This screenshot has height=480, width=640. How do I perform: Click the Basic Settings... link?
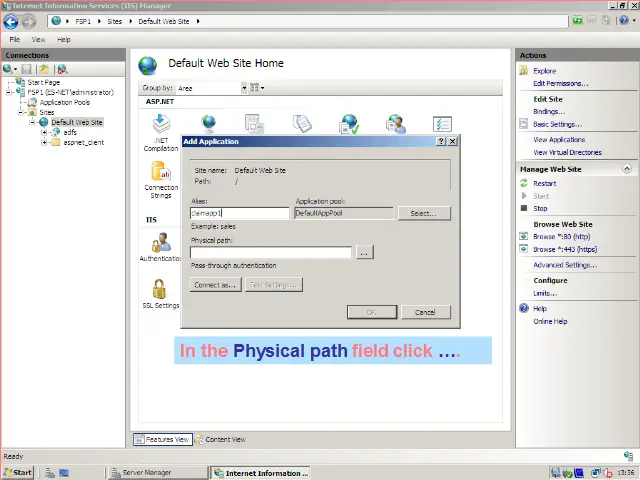[x=558, y=124]
